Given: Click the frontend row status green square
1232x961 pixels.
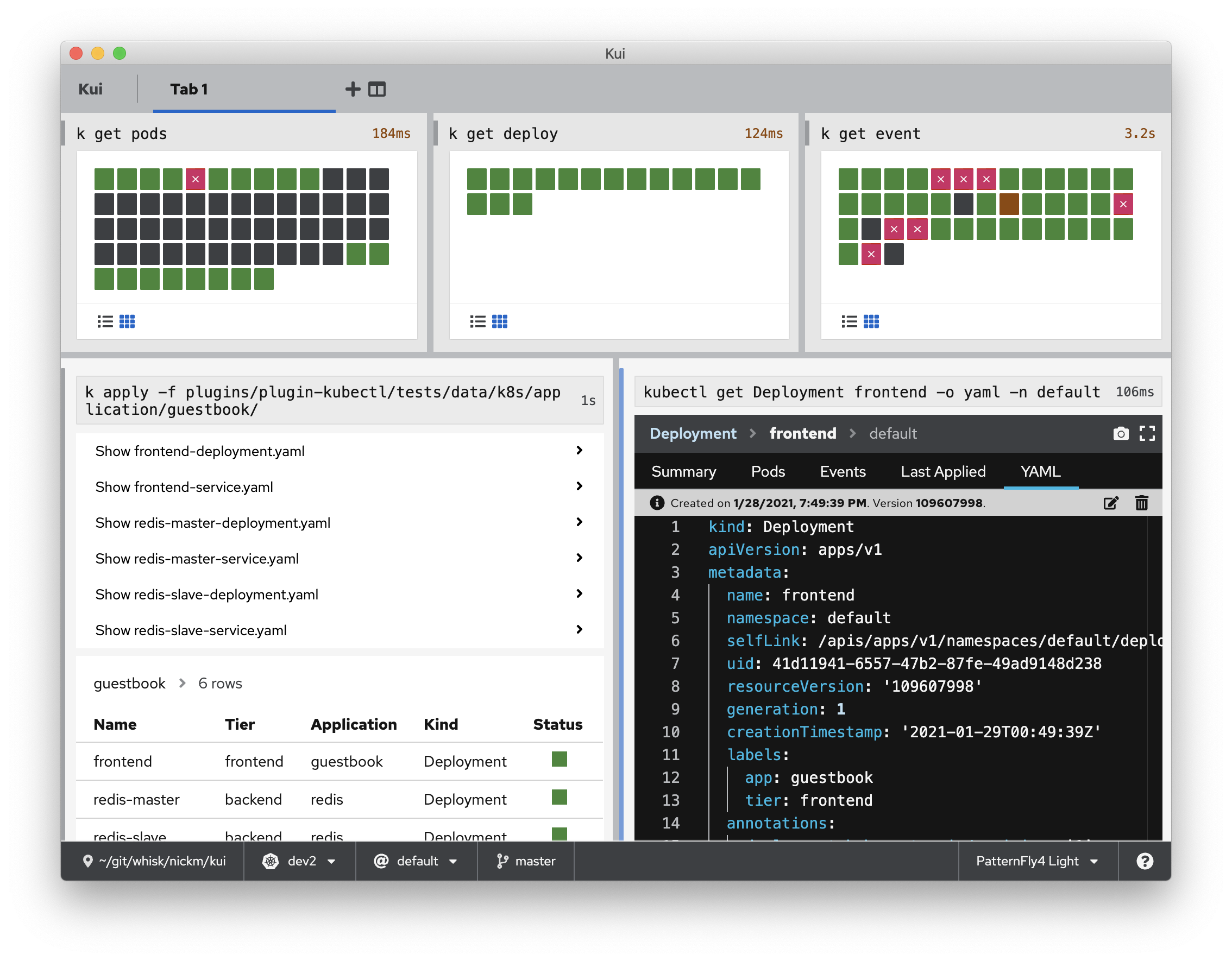Looking at the screenshot, I should pos(559,759).
